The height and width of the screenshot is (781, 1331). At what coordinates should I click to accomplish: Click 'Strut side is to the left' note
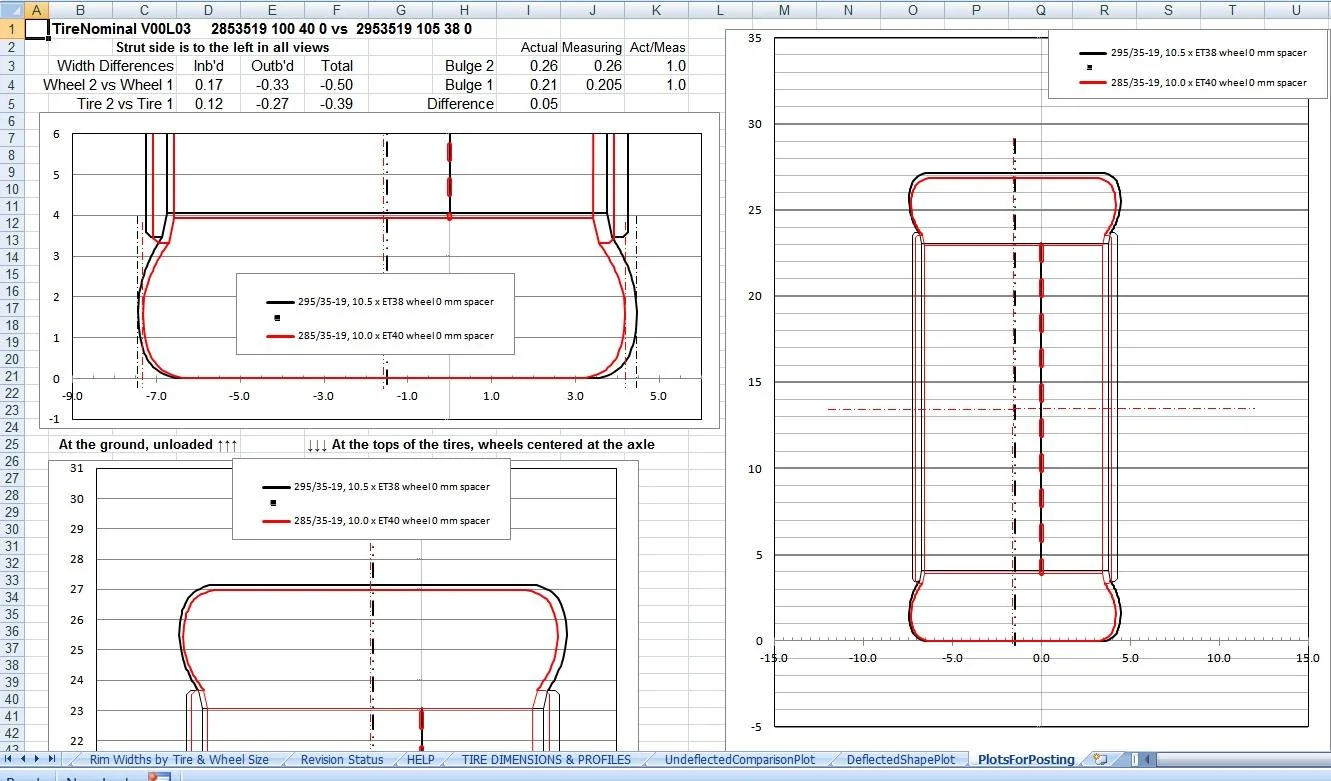click(x=222, y=47)
